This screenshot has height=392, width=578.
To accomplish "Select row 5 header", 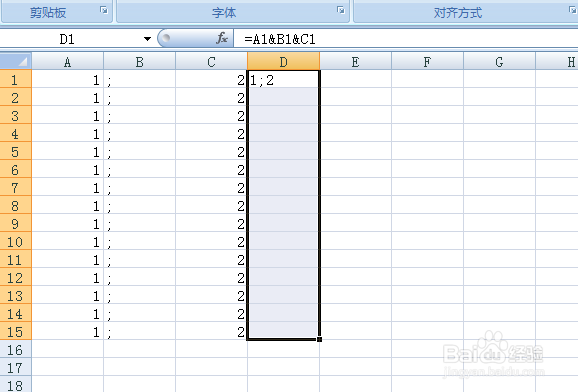I will tap(15, 151).
